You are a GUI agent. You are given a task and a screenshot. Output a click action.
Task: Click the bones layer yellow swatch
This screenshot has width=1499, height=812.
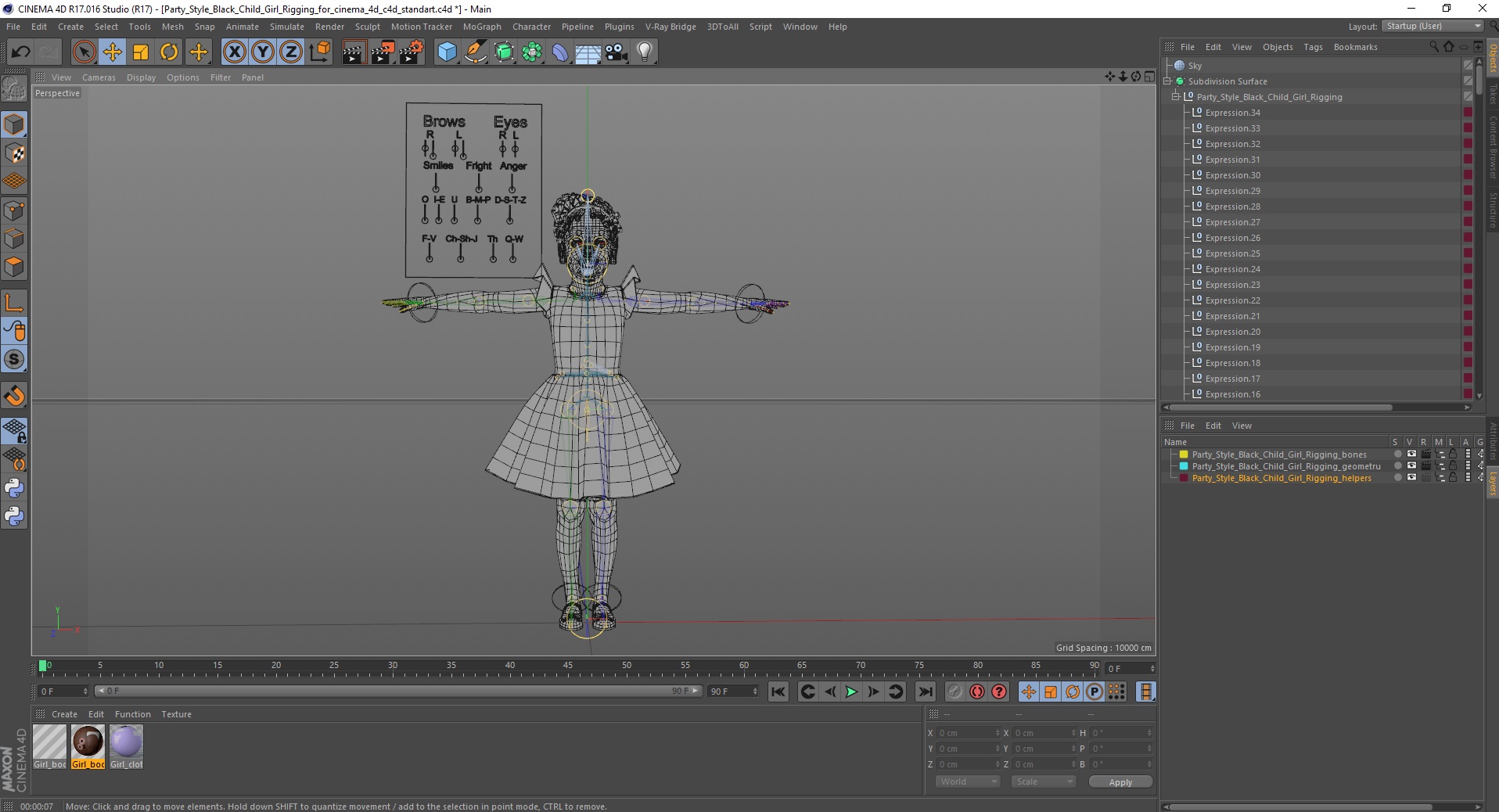point(1184,455)
